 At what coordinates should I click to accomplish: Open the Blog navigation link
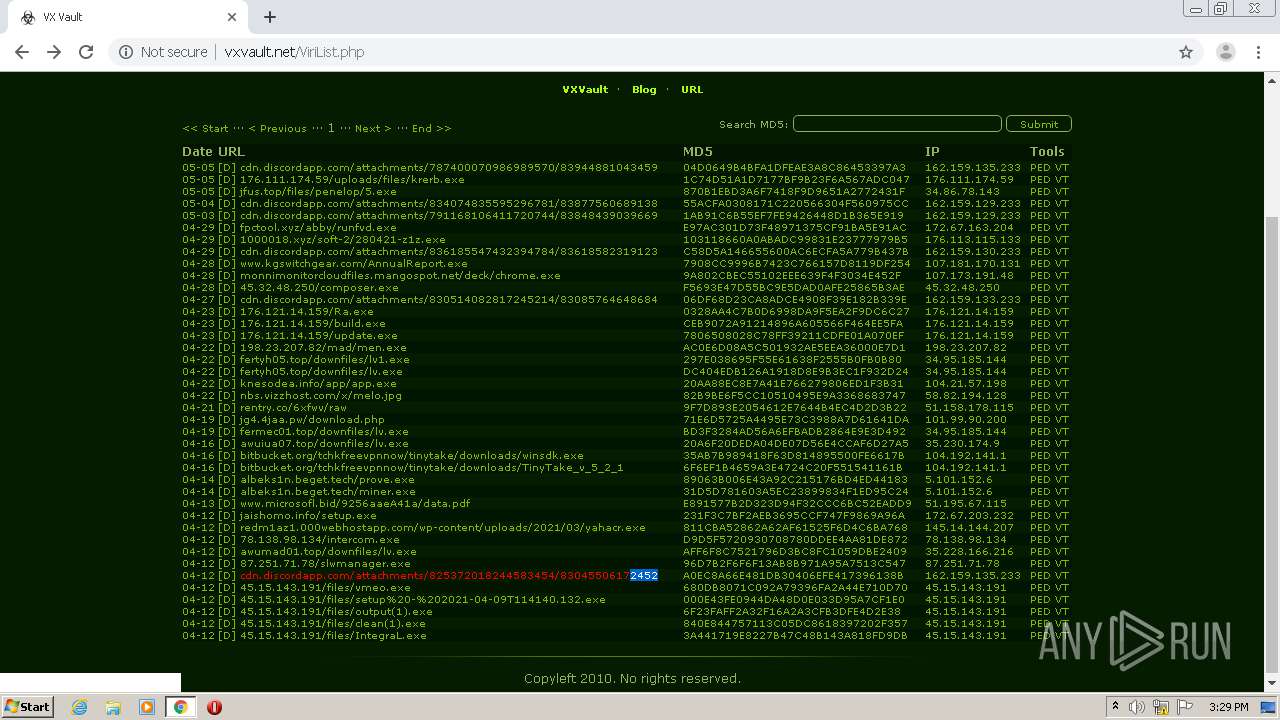coord(644,89)
